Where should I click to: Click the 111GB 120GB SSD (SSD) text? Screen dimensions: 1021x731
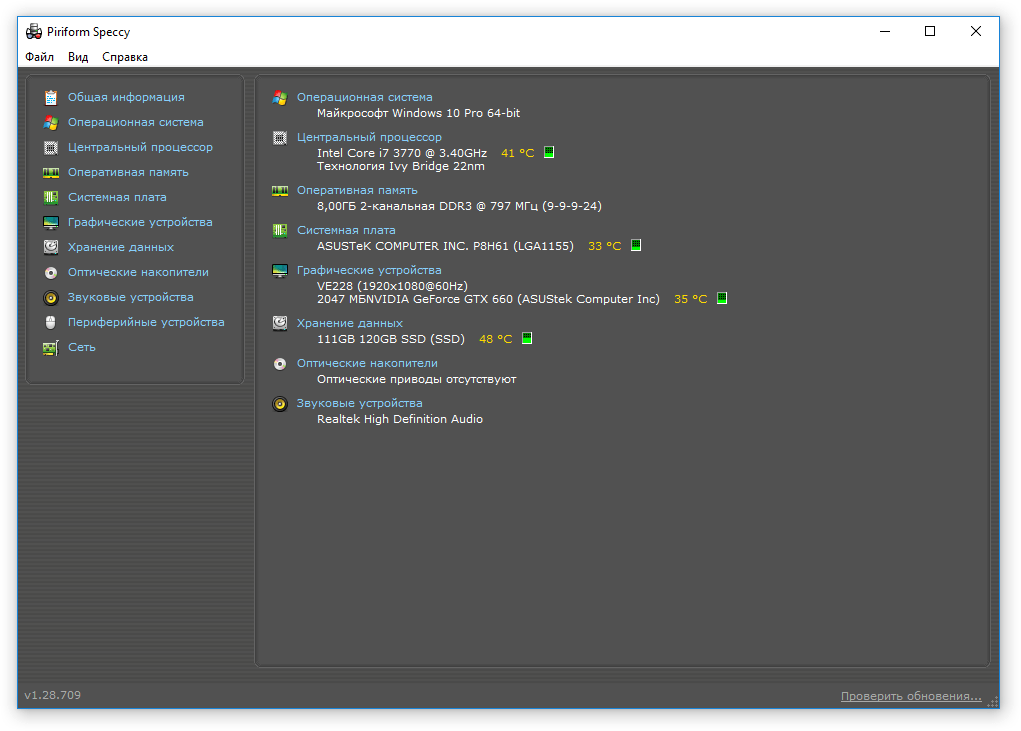pos(391,339)
